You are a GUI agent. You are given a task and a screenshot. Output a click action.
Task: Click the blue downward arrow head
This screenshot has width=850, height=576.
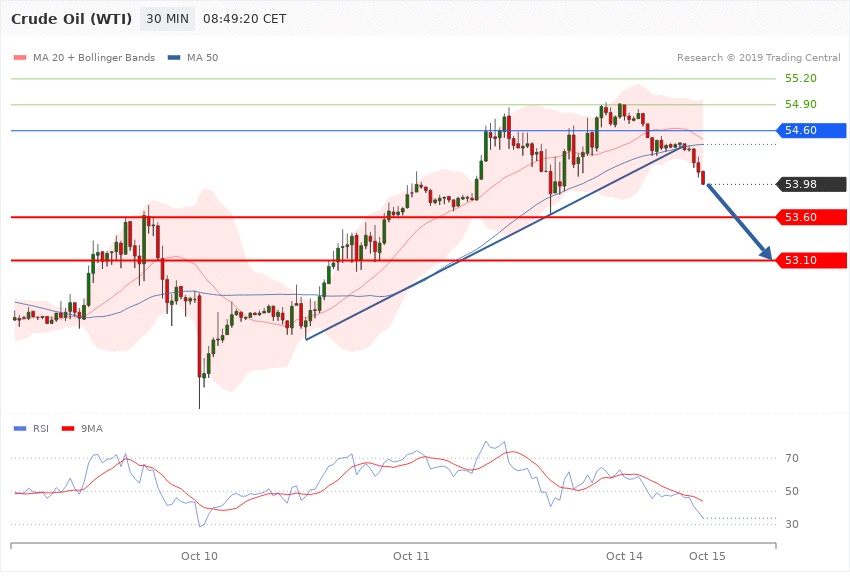(768, 254)
